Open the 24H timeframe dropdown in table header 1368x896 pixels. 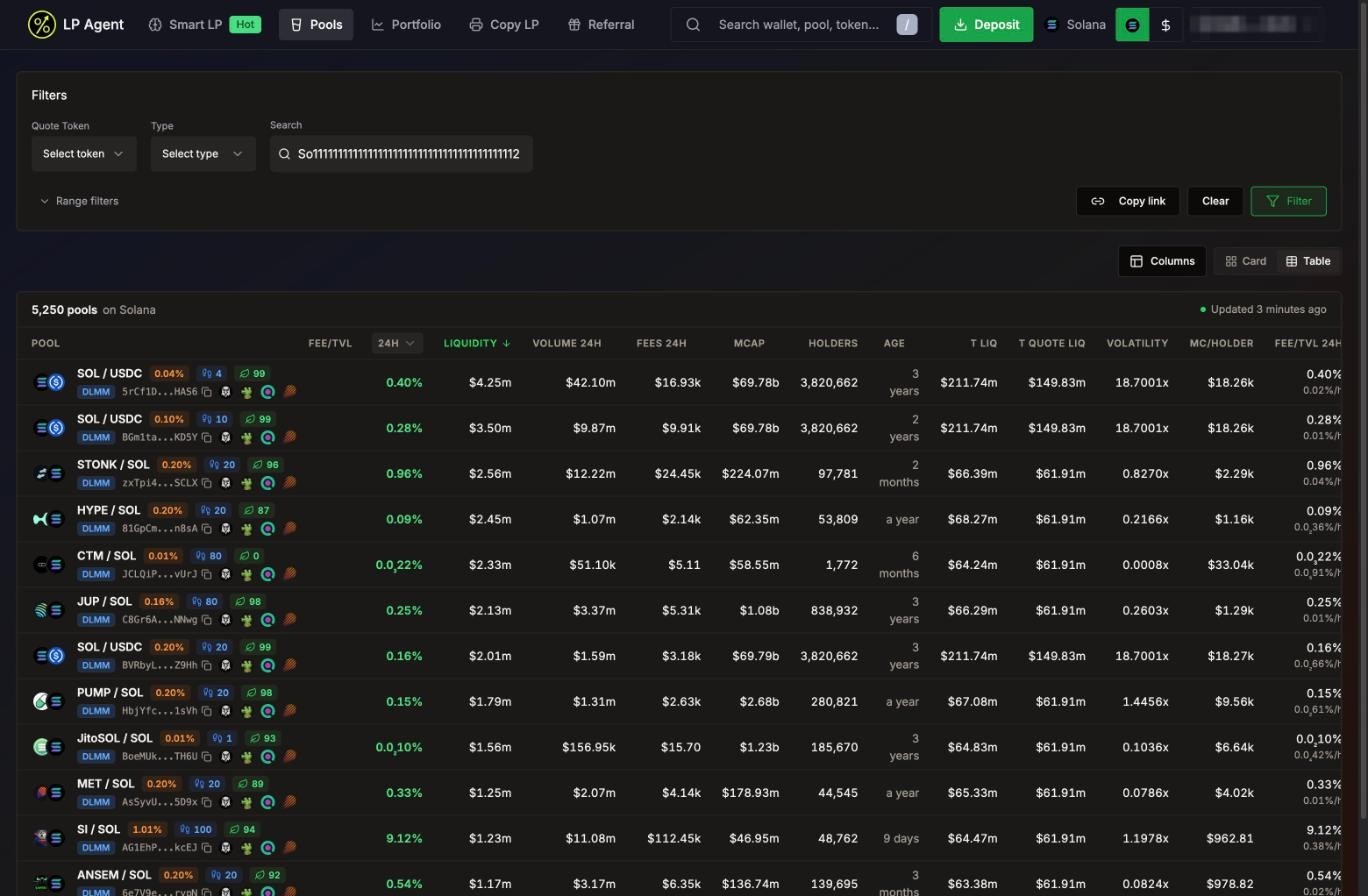click(x=397, y=343)
